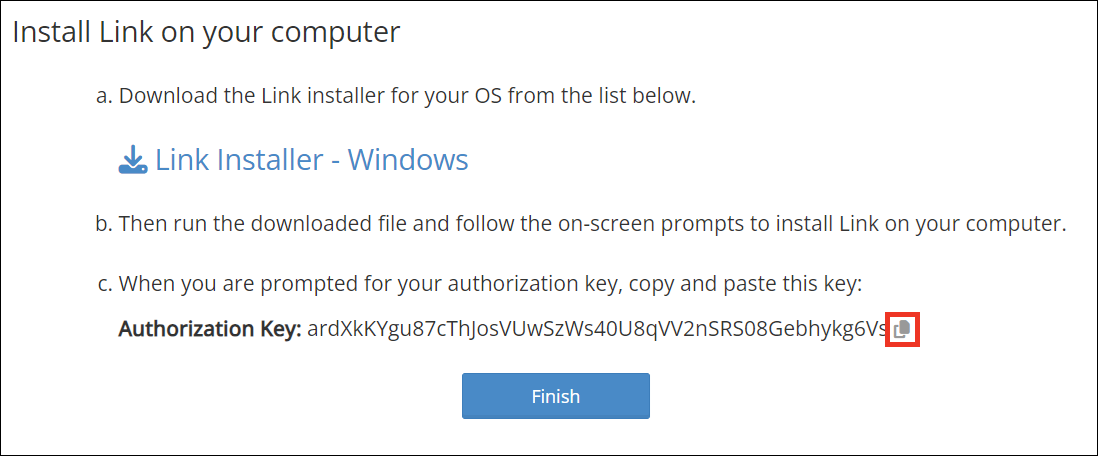The height and width of the screenshot is (456, 1098).
Task: Click the Install Link on your computer heading
Action: pyautogui.click(x=206, y=32)
